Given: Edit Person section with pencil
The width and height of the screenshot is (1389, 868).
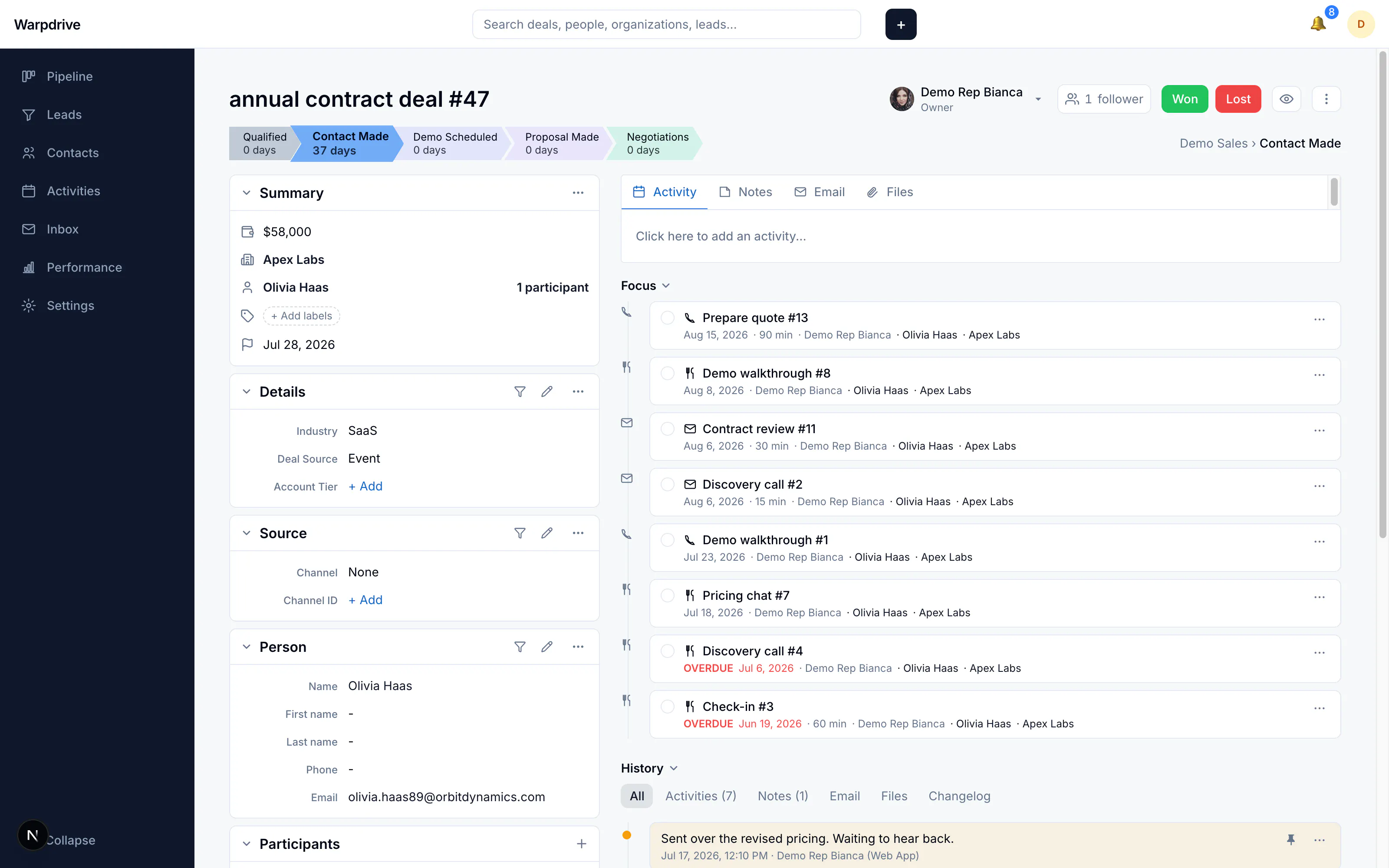Looking at the screenshot, I should 547,647.
